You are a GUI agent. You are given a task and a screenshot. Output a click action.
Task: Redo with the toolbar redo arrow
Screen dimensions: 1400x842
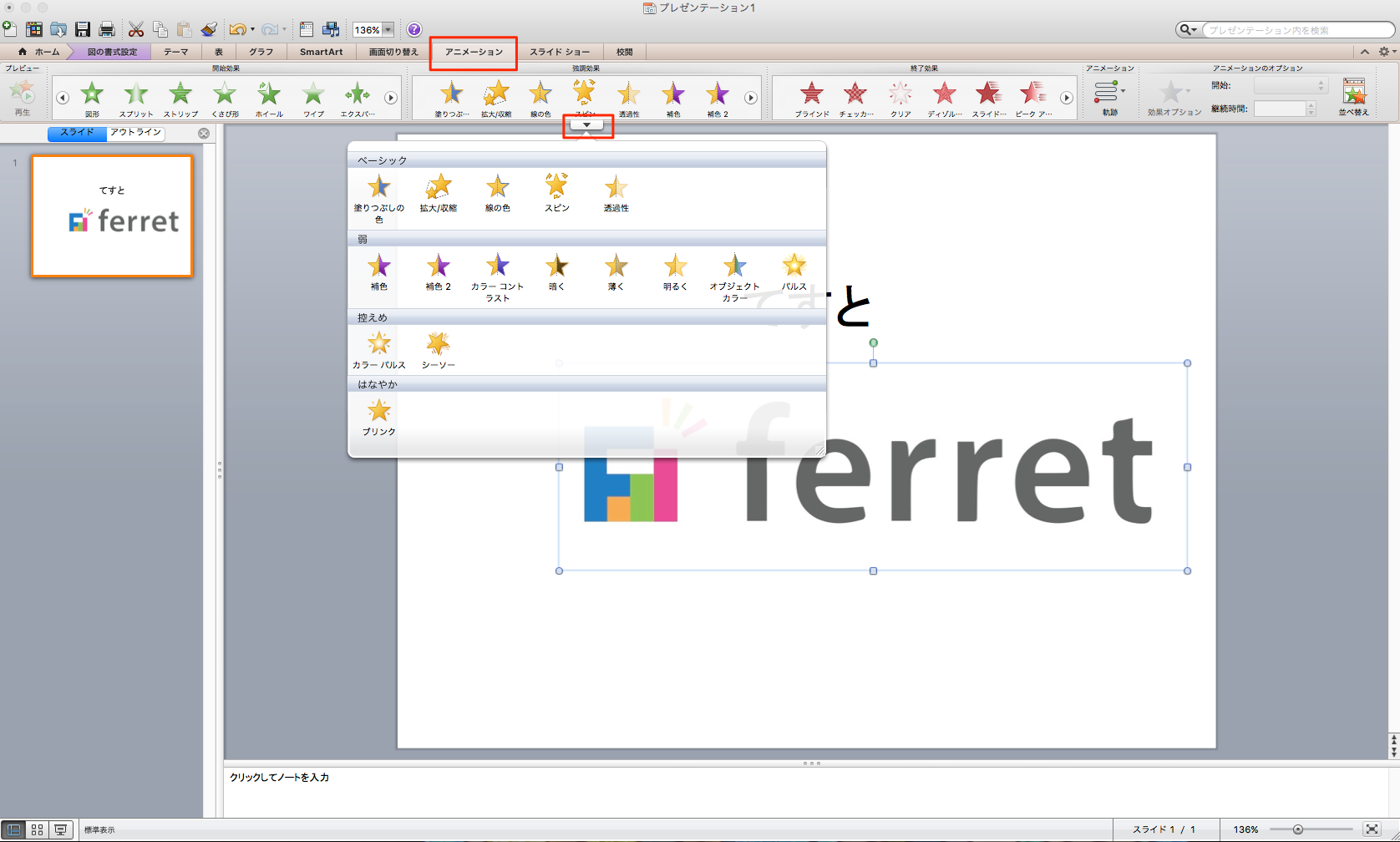[x=269, y=29]
